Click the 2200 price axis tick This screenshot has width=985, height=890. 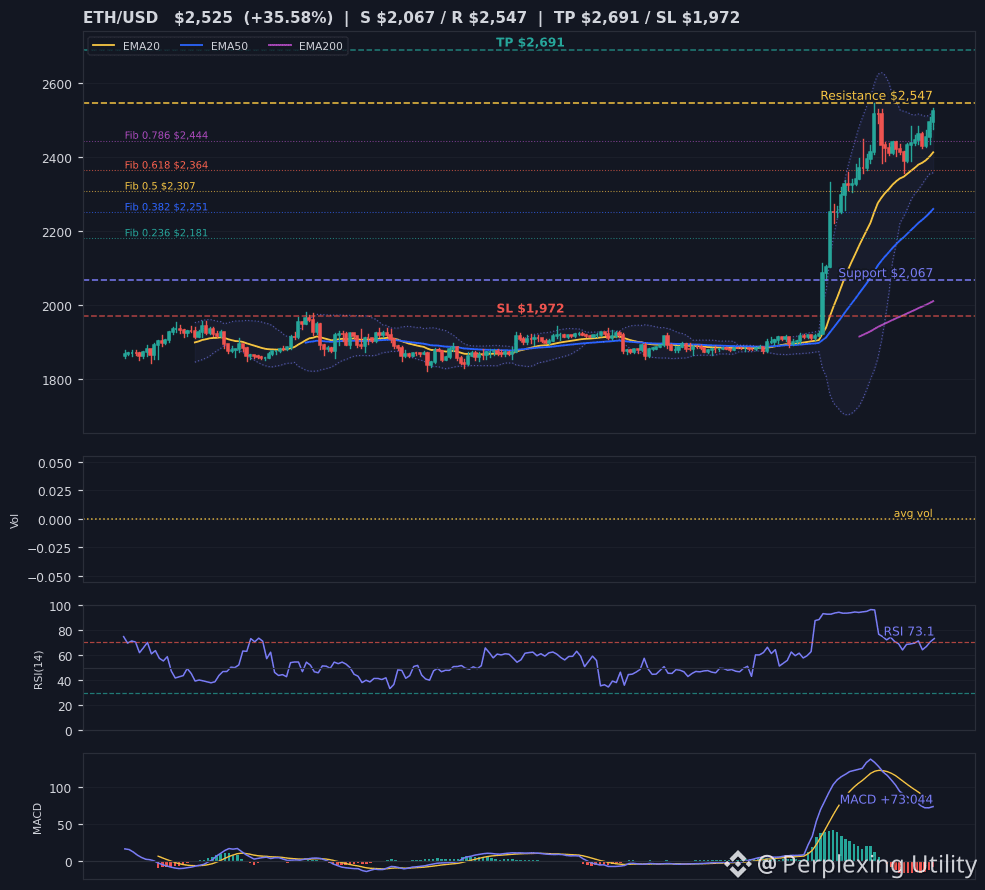pos(57,232)
